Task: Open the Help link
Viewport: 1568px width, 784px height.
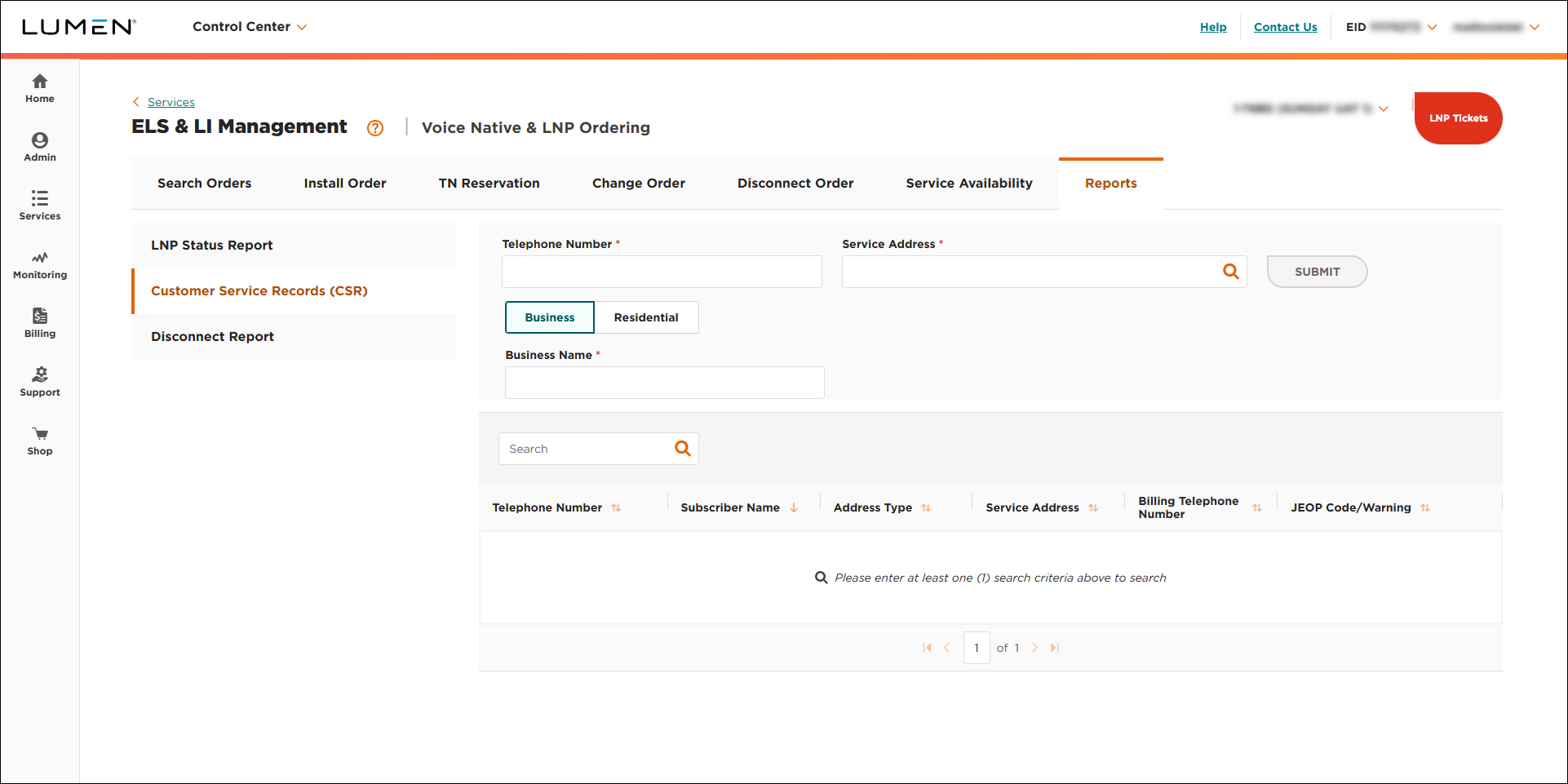Action: pyautogui.click(x=1213, y=27)
